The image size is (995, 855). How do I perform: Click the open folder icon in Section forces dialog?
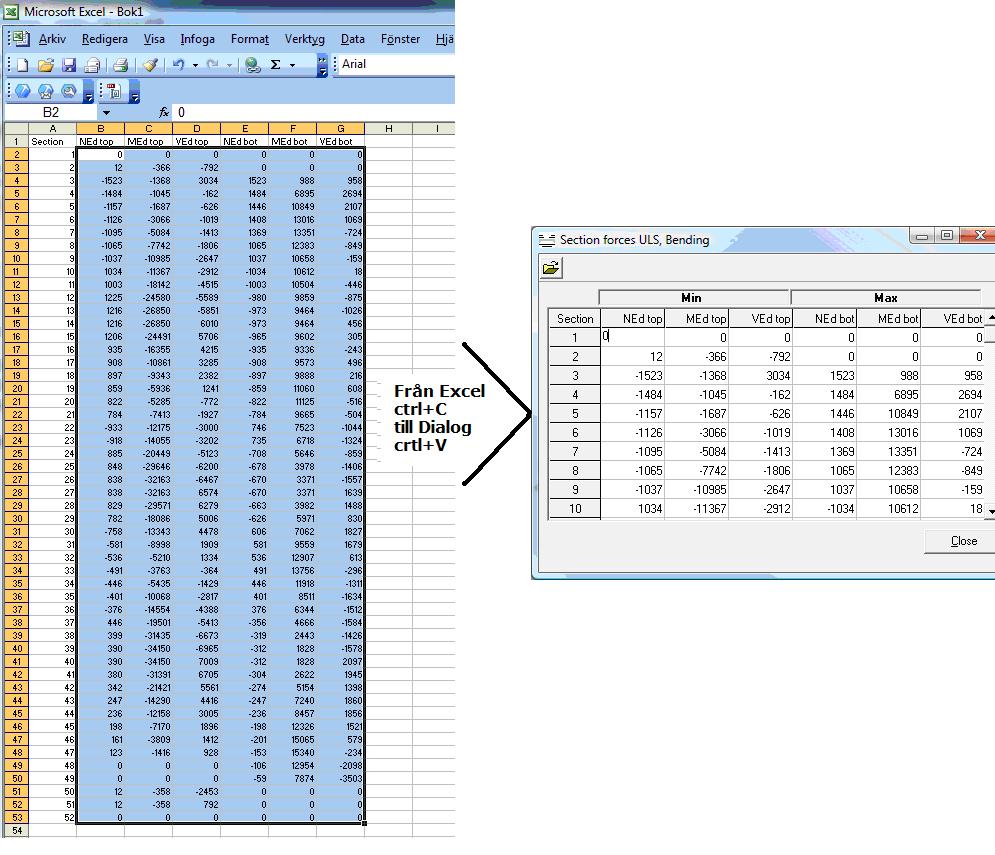551,268
